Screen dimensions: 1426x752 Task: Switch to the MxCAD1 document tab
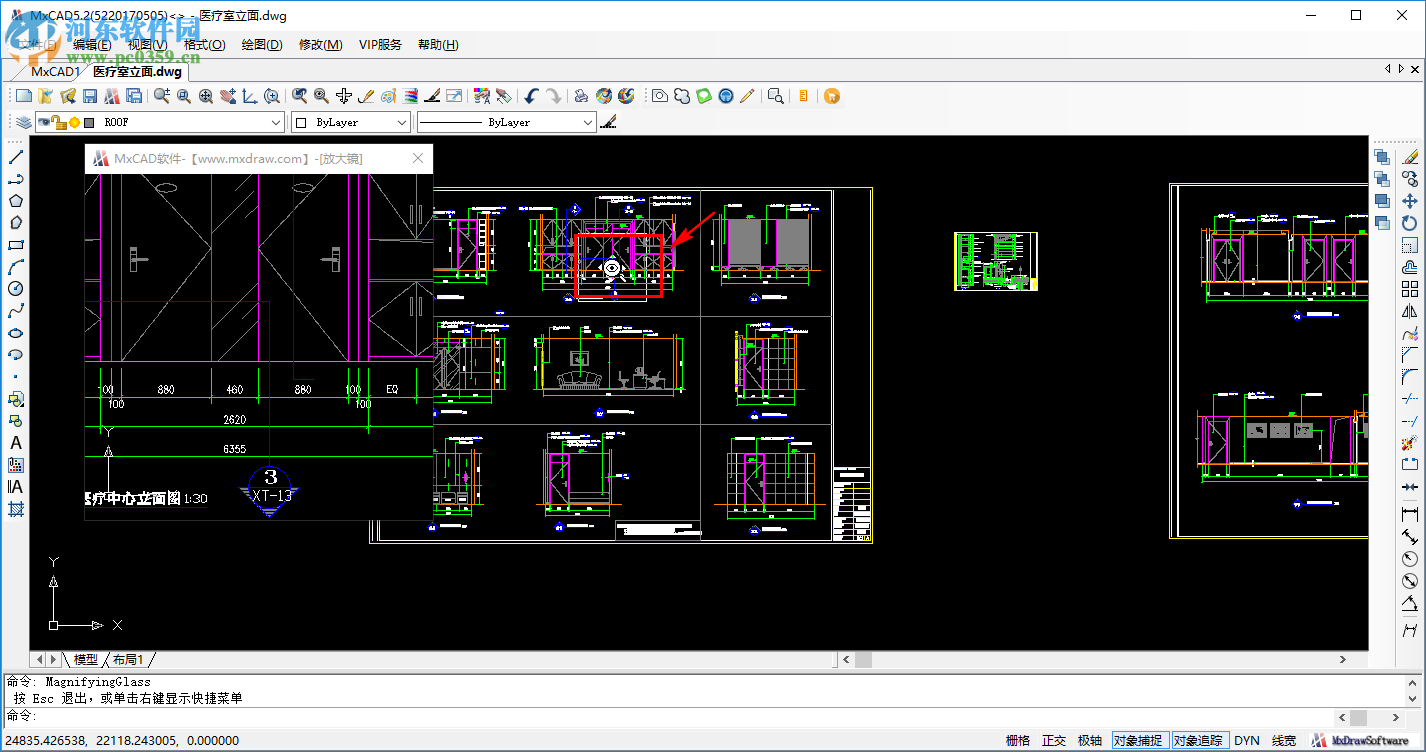tap(54, 71)
